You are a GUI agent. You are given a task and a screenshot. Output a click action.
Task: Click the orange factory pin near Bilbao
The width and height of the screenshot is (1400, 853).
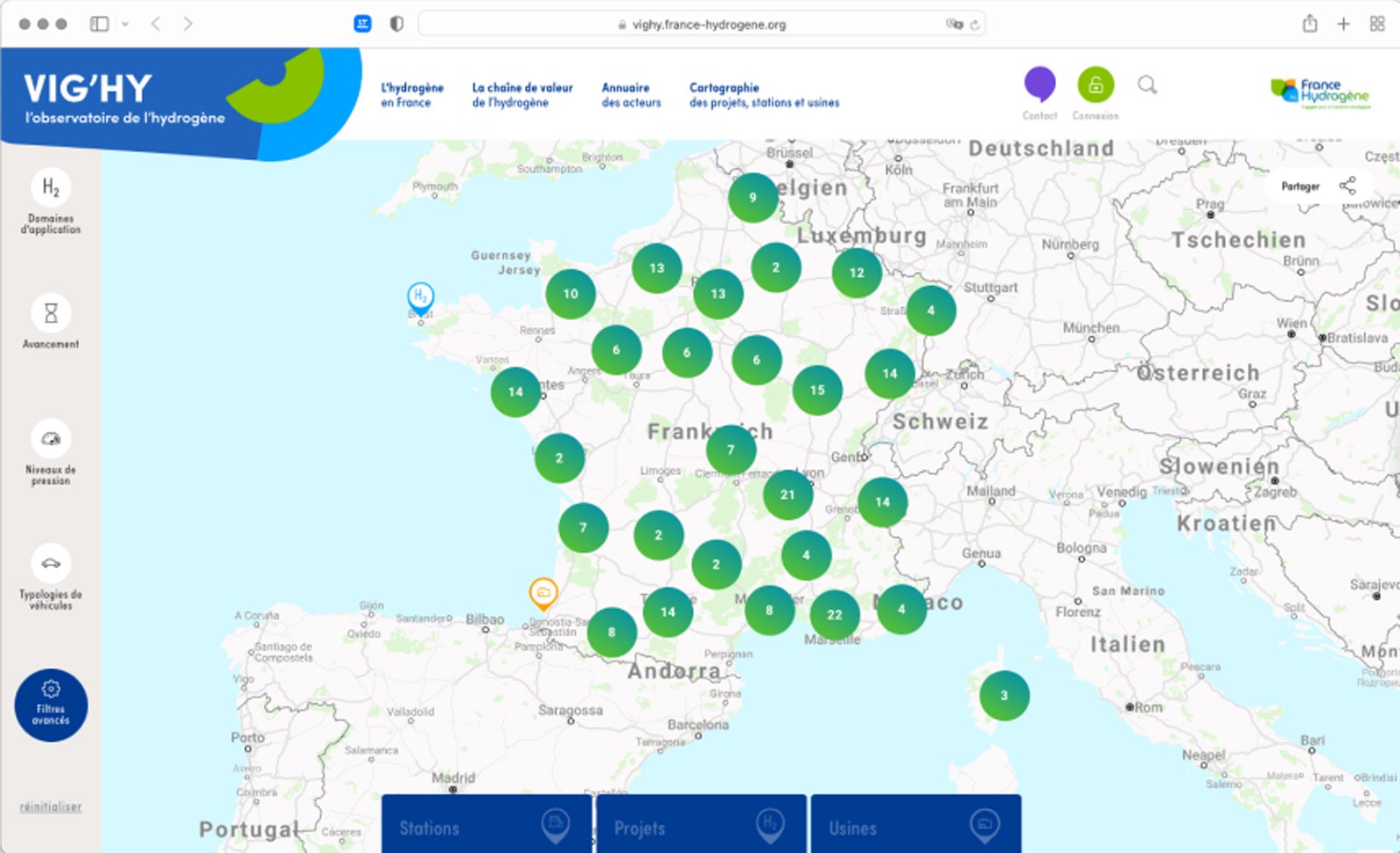tap(543, 592)
